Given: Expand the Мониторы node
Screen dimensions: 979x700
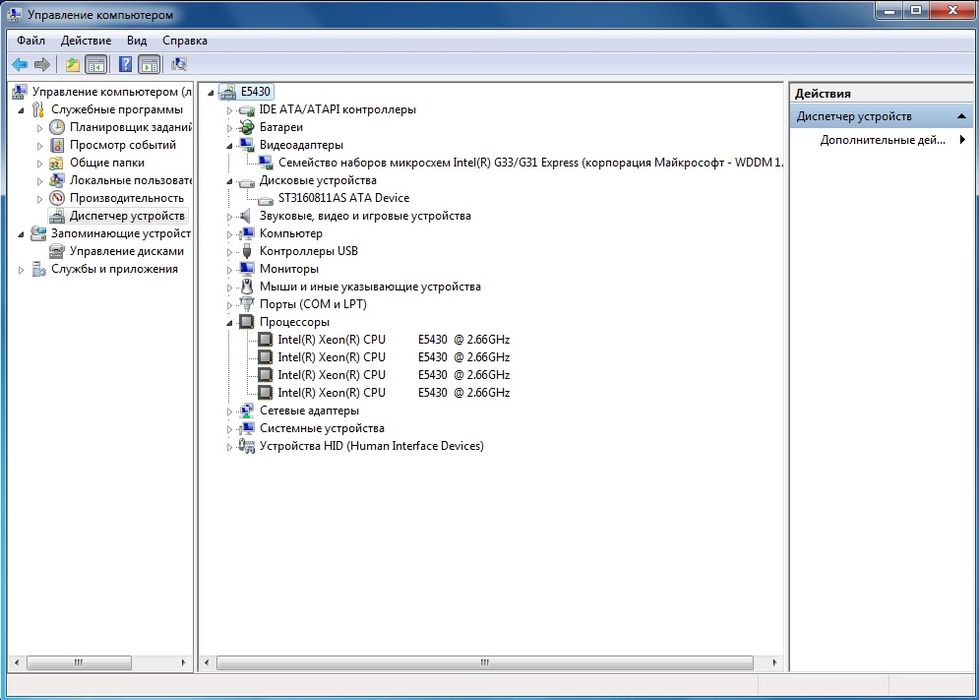Looking at the screenshot, I should coord(229,270).
